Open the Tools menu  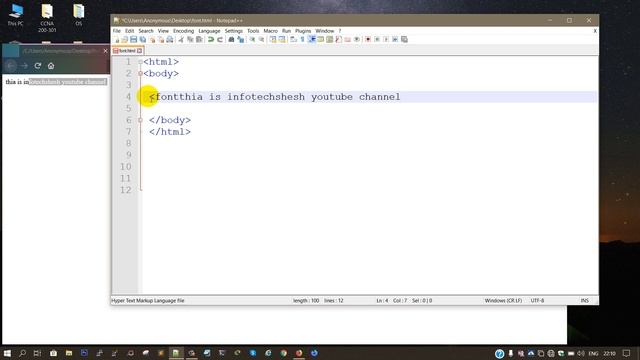coord(253,31)
